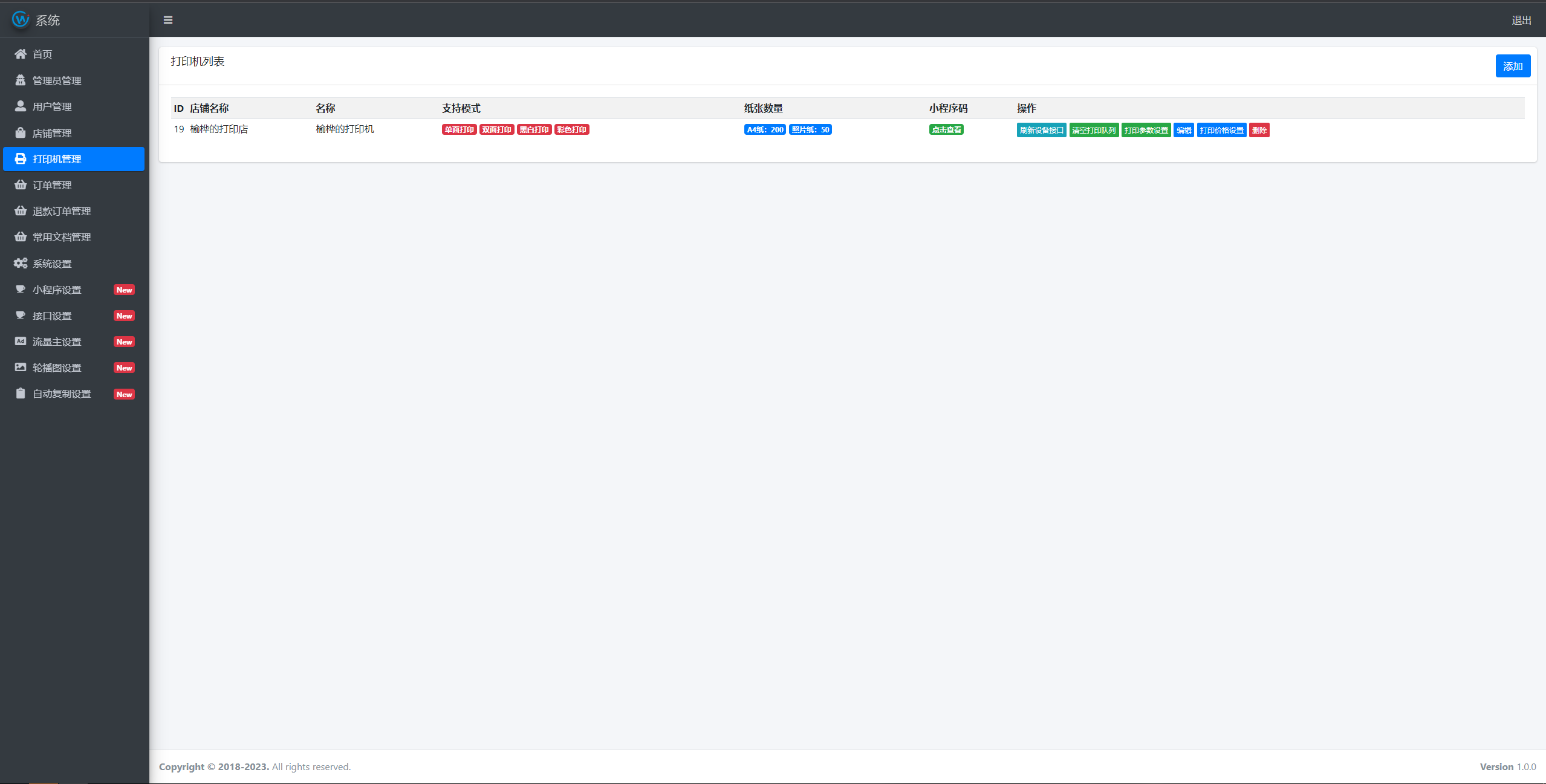Click the icon beside 小程序设置
The width and height of the screenshot is (1546, 784).
[21, 289]
